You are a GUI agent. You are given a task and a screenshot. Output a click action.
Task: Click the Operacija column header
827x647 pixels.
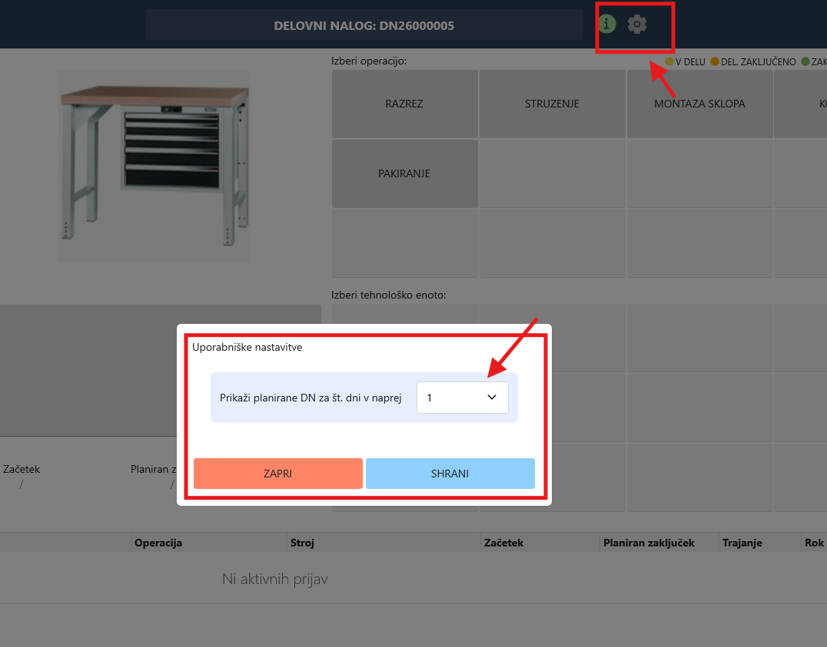[158, 543]
